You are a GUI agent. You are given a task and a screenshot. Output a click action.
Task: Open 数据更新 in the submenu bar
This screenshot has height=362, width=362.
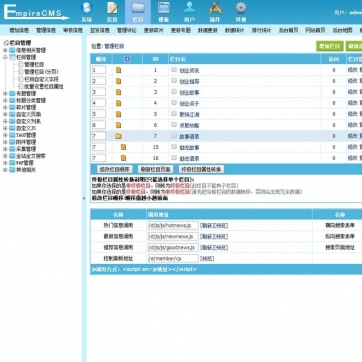(208, 30)
